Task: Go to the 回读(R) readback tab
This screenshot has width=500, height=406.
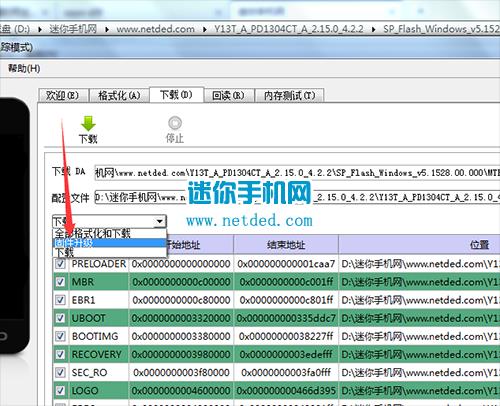Action: click(229, 96)
